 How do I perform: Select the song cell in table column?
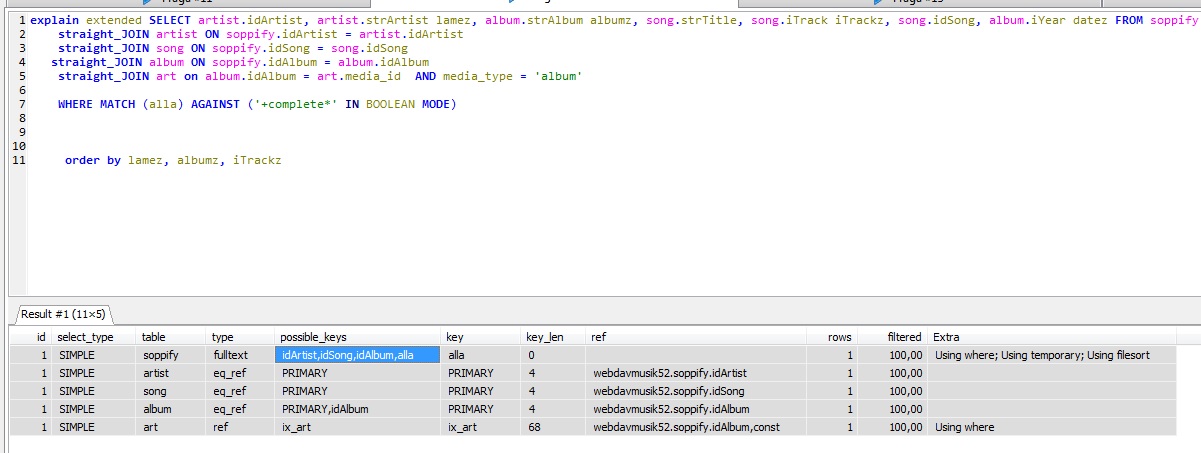[x=170, y=391]
